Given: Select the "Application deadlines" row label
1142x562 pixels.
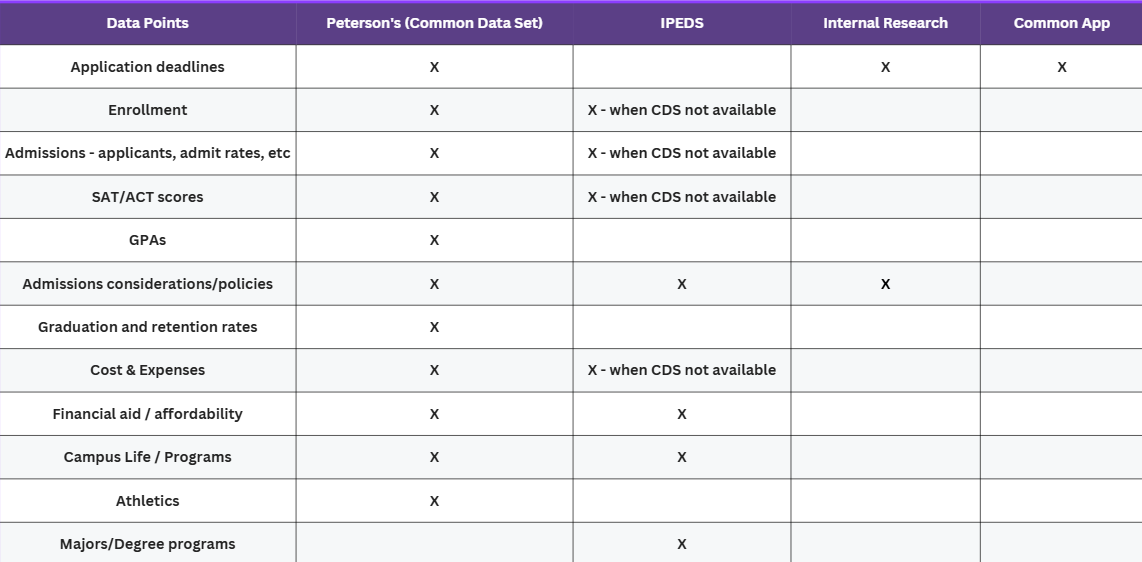Looking at the screenshot, I should pos(147,67).
